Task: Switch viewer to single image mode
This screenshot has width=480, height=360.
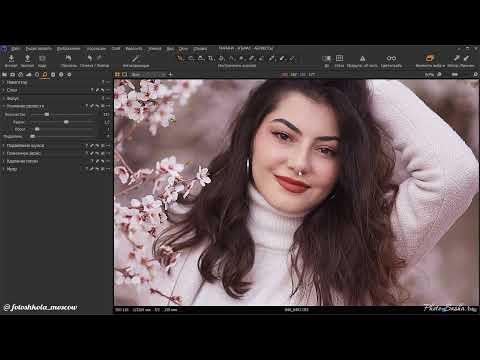Action: tap(124, 75)
